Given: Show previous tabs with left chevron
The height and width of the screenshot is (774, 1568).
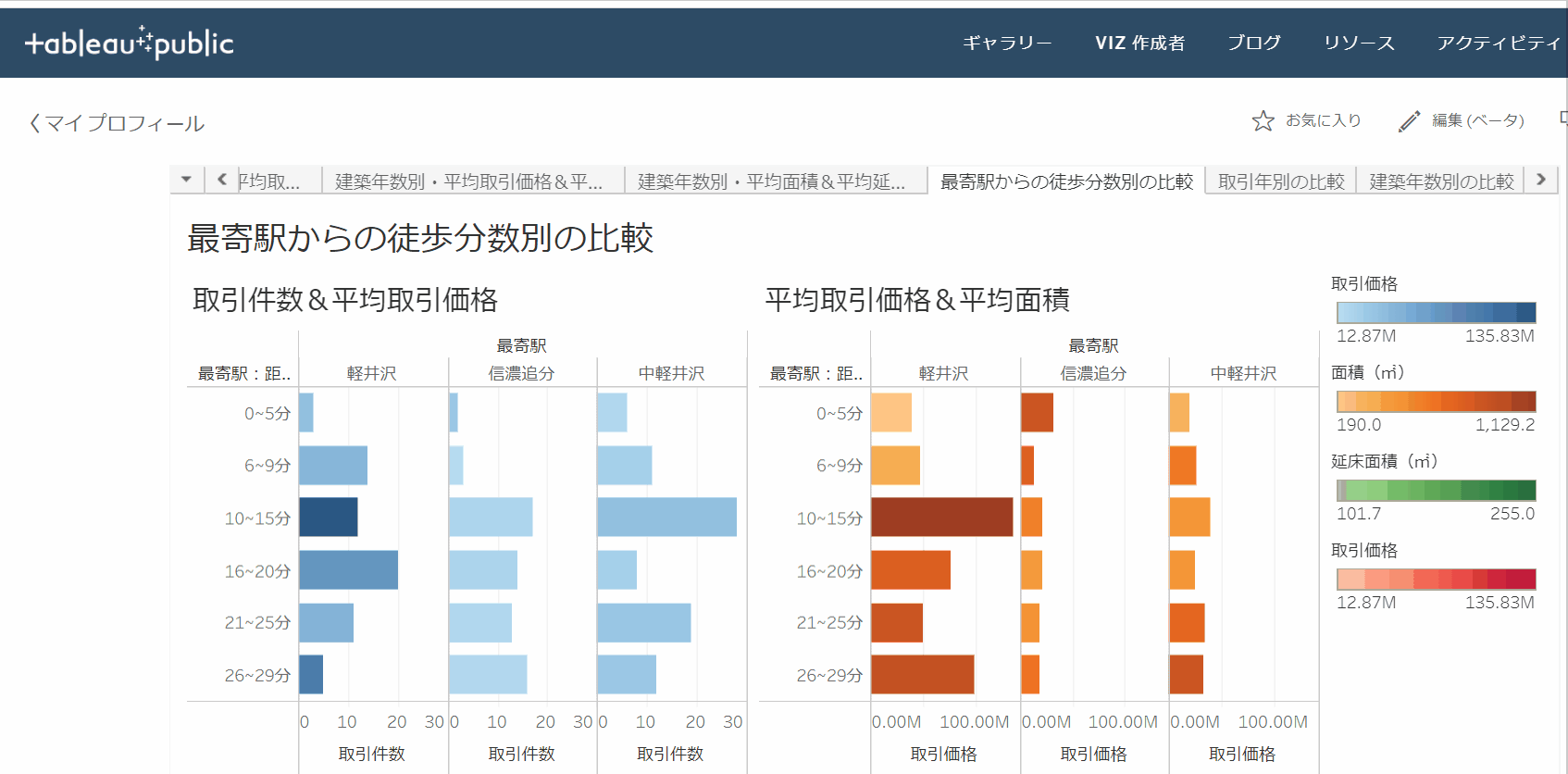Looking at the screenshot, I should [221, 180].
